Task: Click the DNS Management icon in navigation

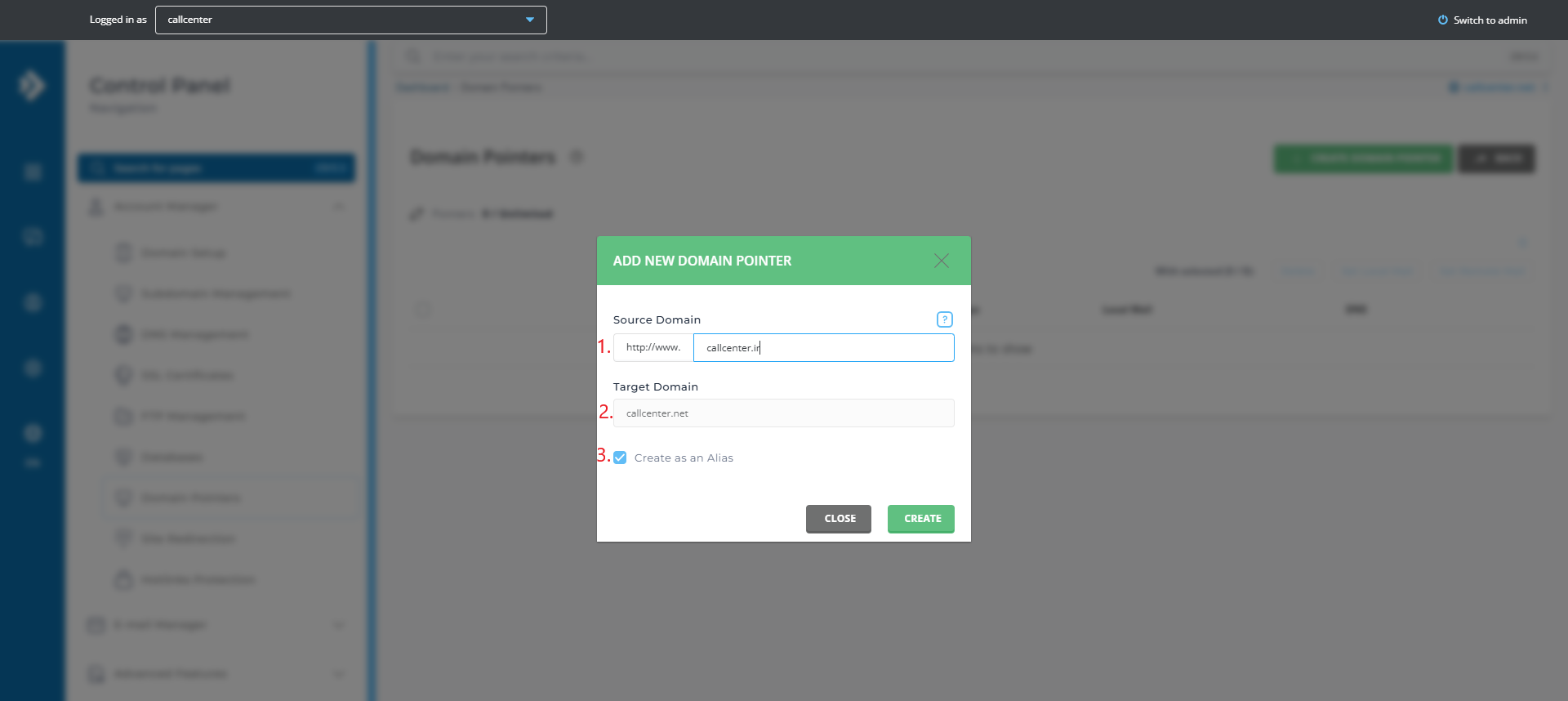Action: [x=123, y=334]
